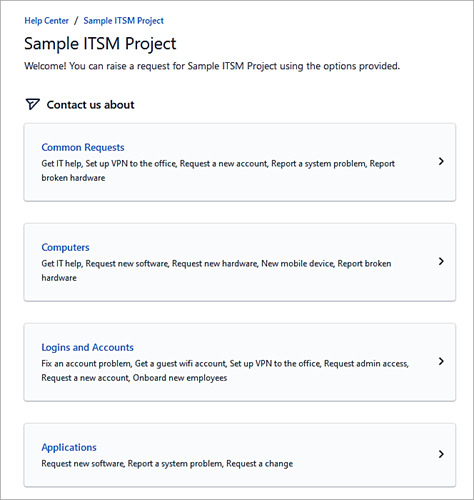Screen dimensions: 474x500
Task: Click the Sample ITSM Project page heading
Action: point(100,44)
